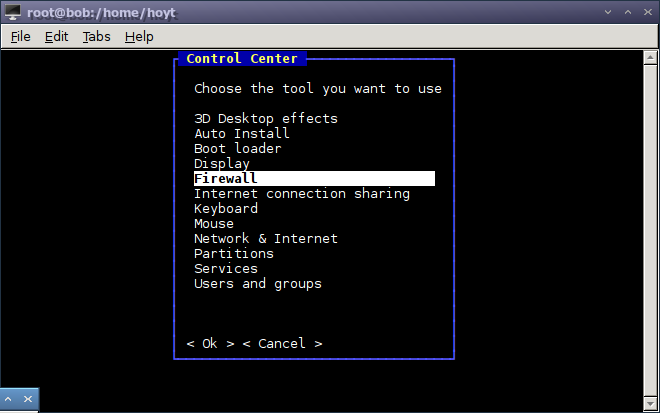
Task: Select Network & Internet tool
Action: (266, 238)
